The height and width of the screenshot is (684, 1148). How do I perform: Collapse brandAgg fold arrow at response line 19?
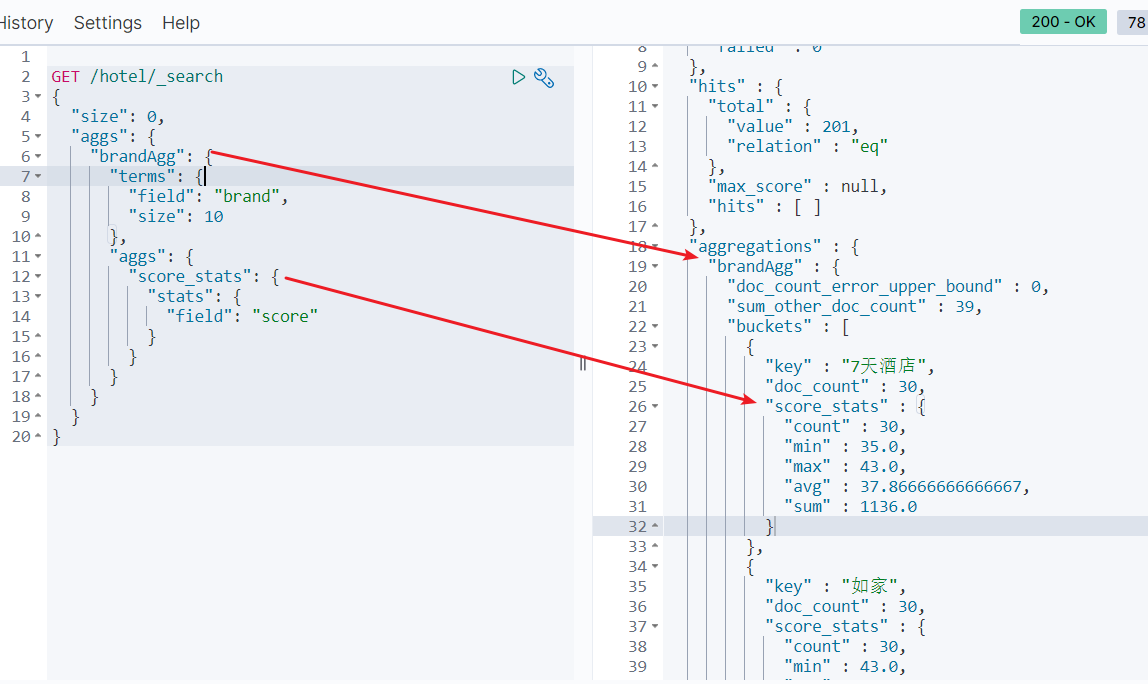click(655, 267)
